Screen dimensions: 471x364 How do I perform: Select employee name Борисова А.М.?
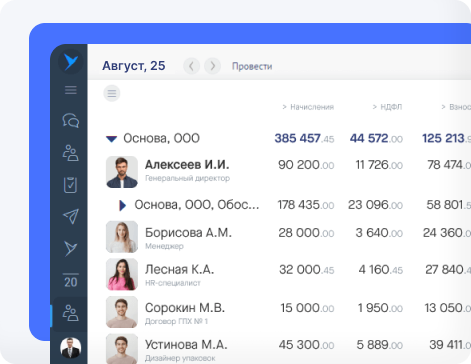pos(188,233)
